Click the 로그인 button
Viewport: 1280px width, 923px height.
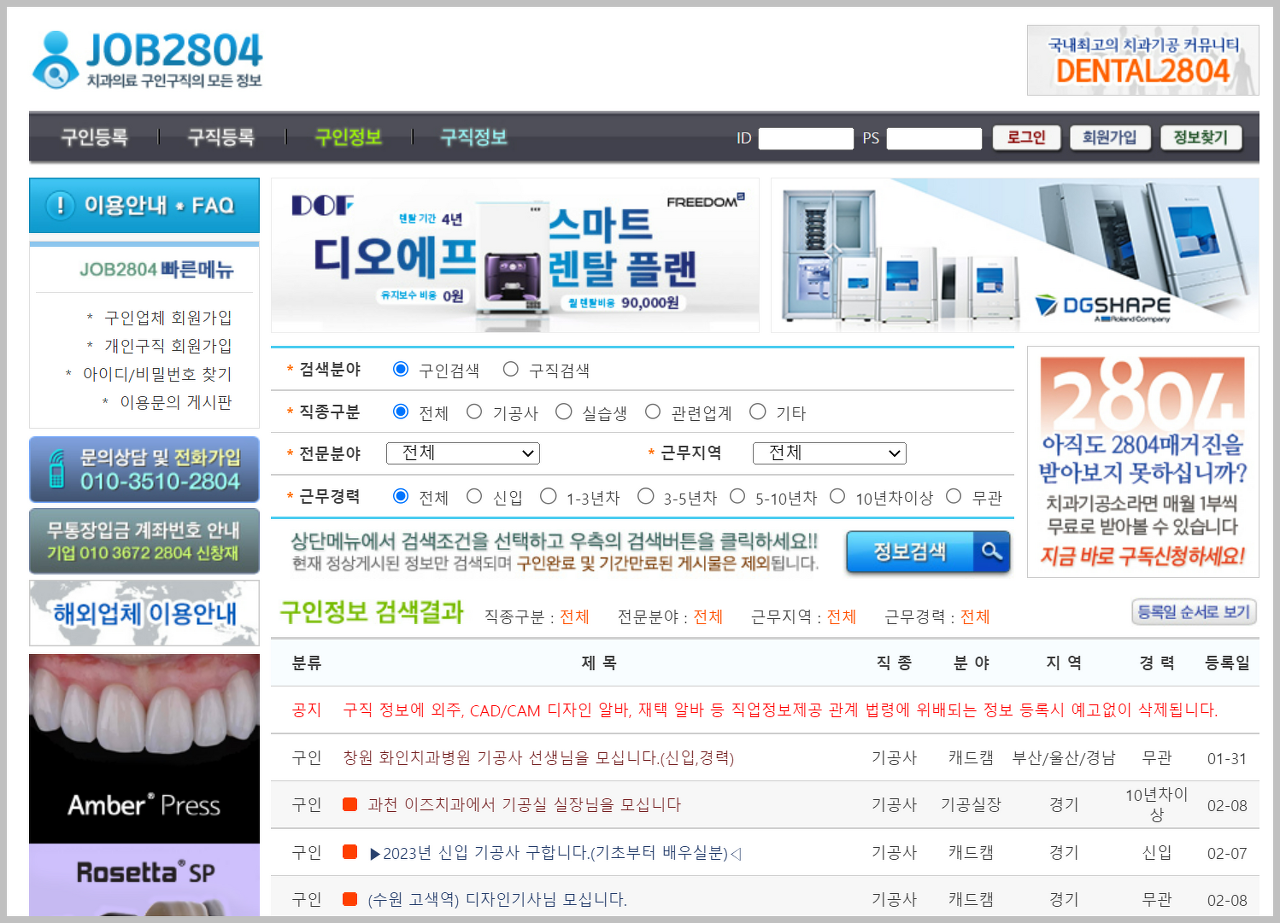(1026, 138)
